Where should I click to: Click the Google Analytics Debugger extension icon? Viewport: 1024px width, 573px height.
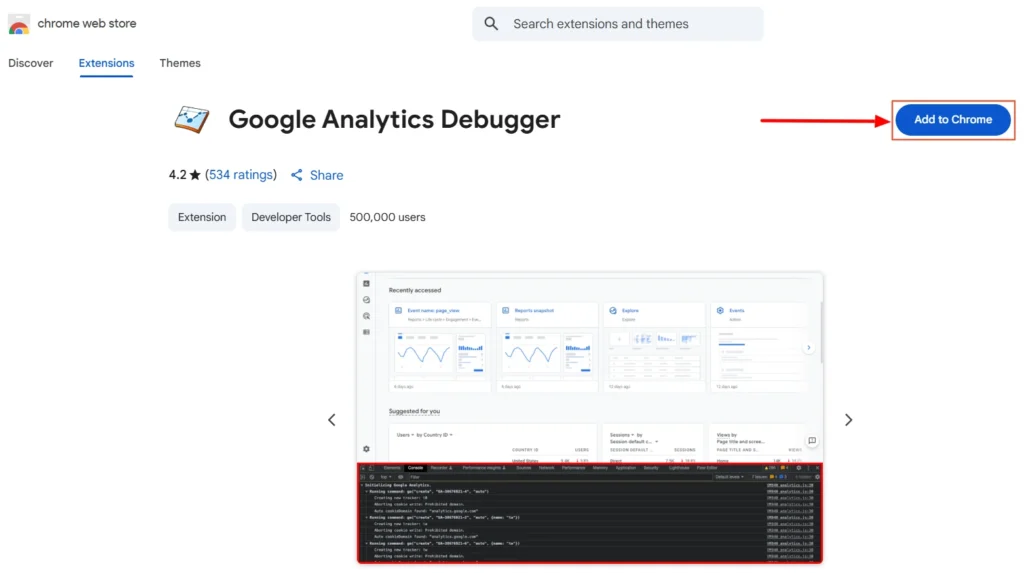pyautogui.click(x=192, y=119)
